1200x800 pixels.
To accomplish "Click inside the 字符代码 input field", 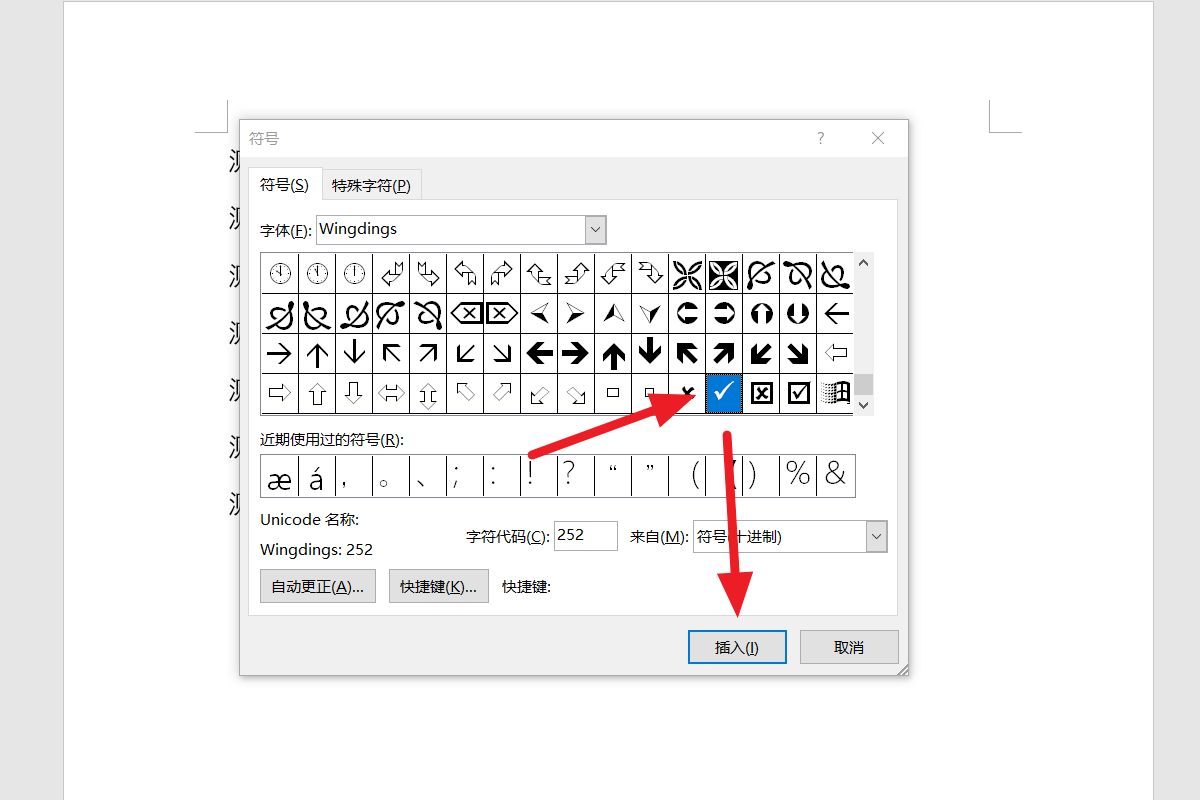I will [x=585, y=535].
